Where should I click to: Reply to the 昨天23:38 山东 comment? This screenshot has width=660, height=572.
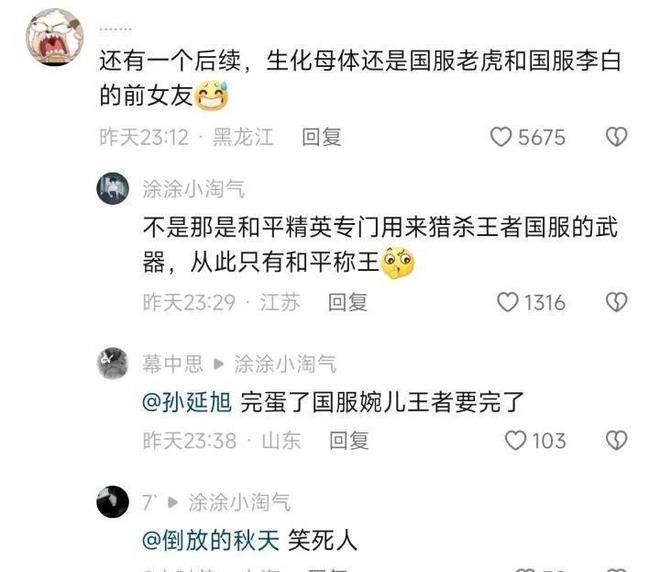[x=349, y=441]
